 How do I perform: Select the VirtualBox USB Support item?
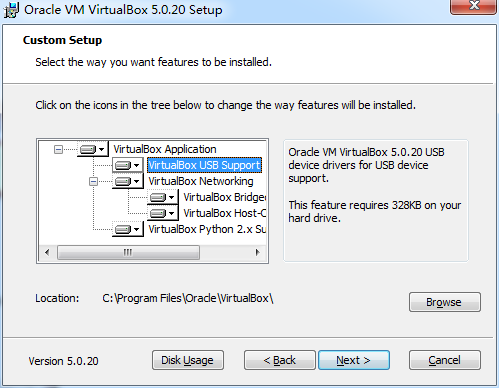(x=204, y=165)
